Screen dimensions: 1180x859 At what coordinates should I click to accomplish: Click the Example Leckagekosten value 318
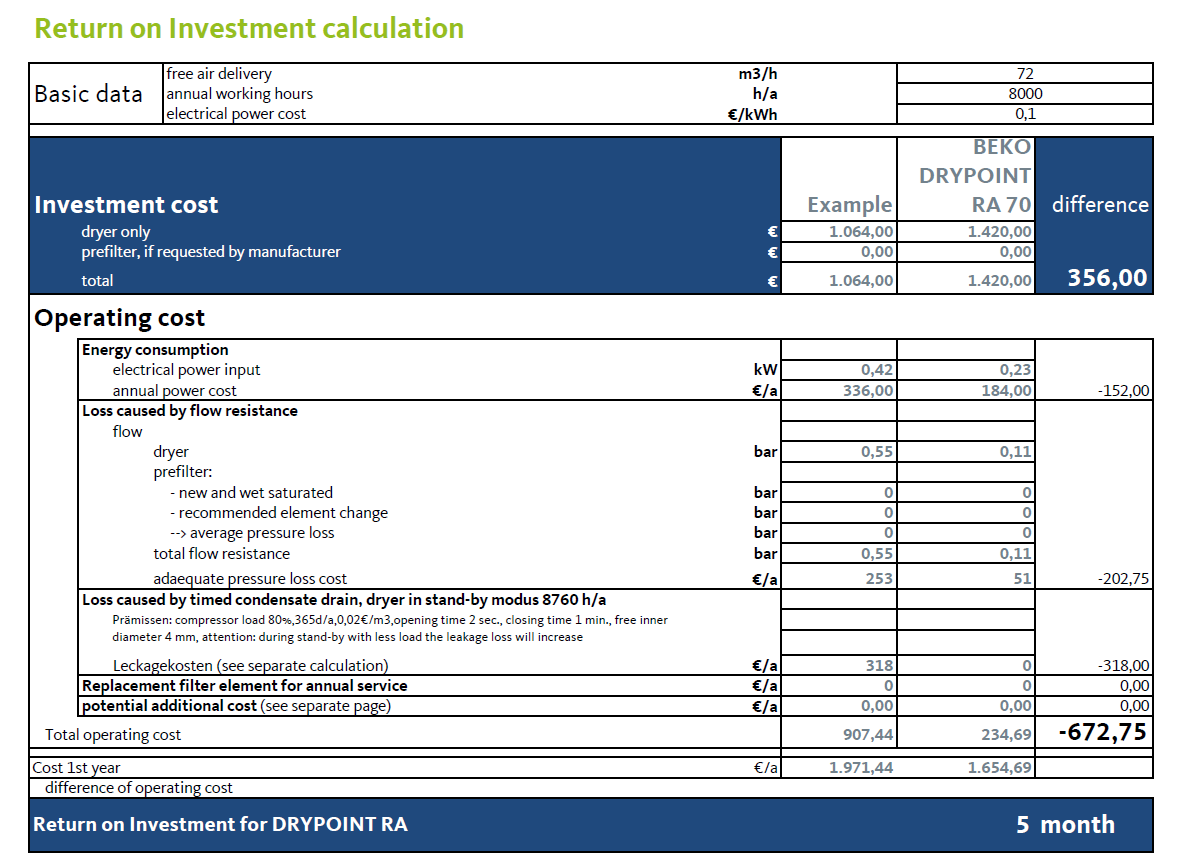[x=839, y=665]
